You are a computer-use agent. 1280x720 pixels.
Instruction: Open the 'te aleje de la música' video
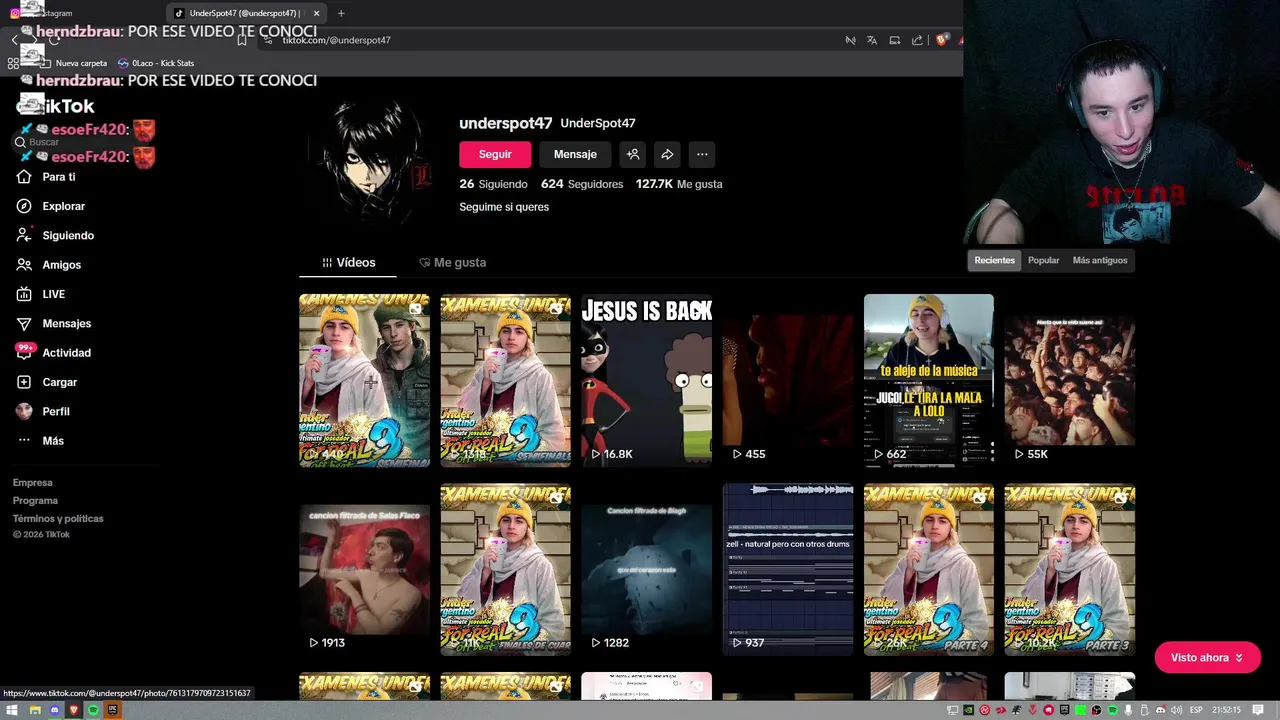929,380
